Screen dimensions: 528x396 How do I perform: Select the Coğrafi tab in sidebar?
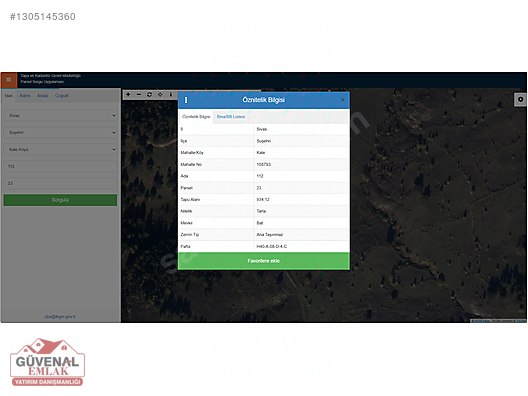[x=62, y=96]
